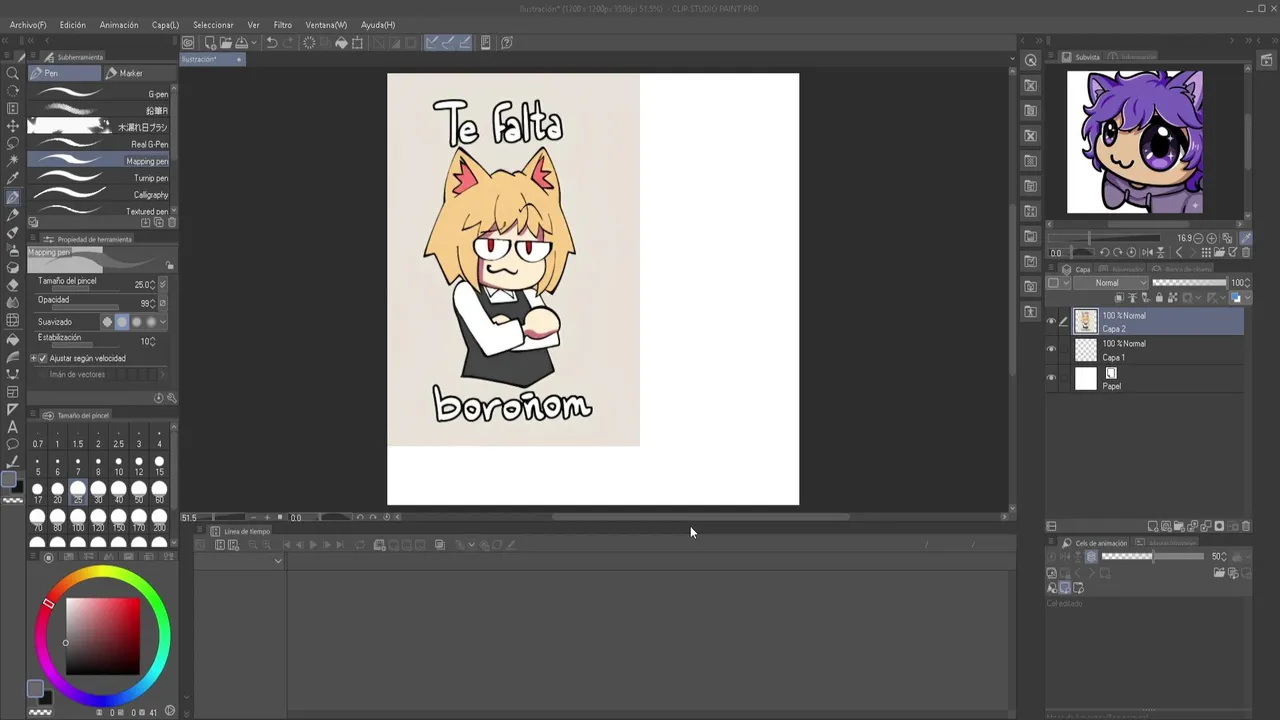Expand the Ajustar según velocidad plus expander
Viewport: 1280px width, 720px height.
[33, 358]
